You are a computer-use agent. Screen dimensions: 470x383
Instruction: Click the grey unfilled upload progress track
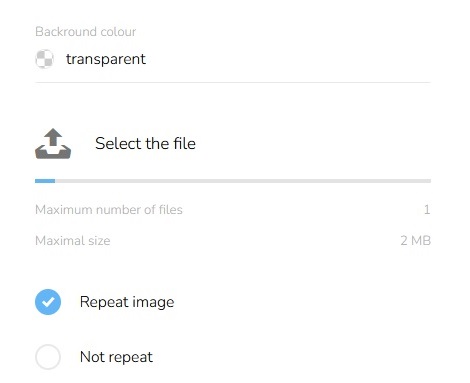pyautogui.click(x=243, y=181)
